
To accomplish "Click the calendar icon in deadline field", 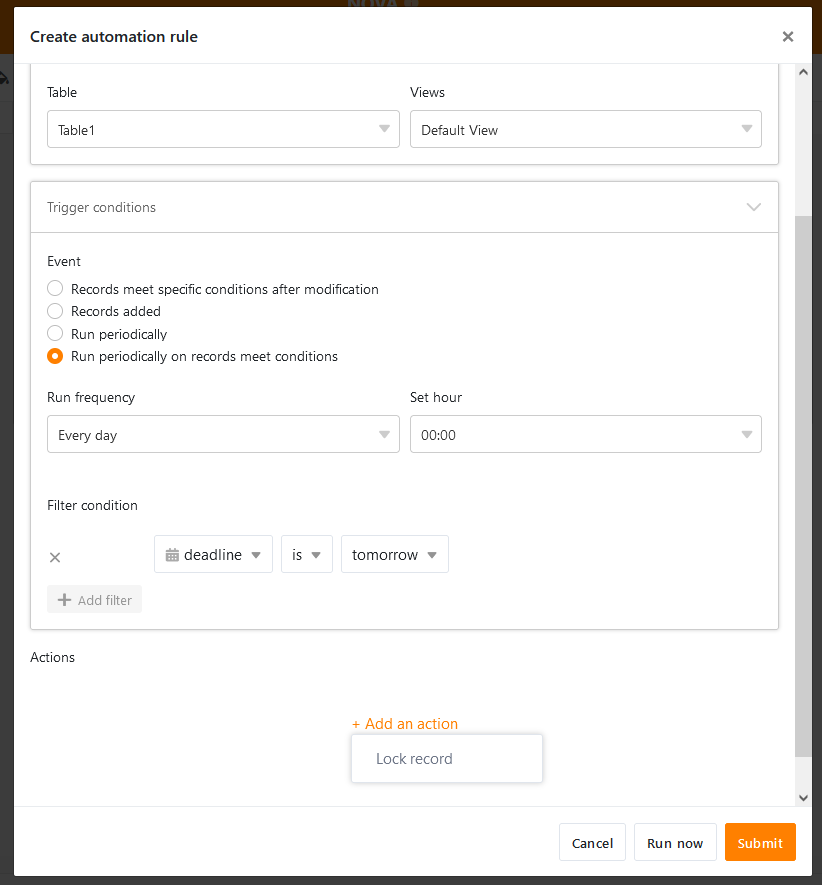I will [172, 555].
